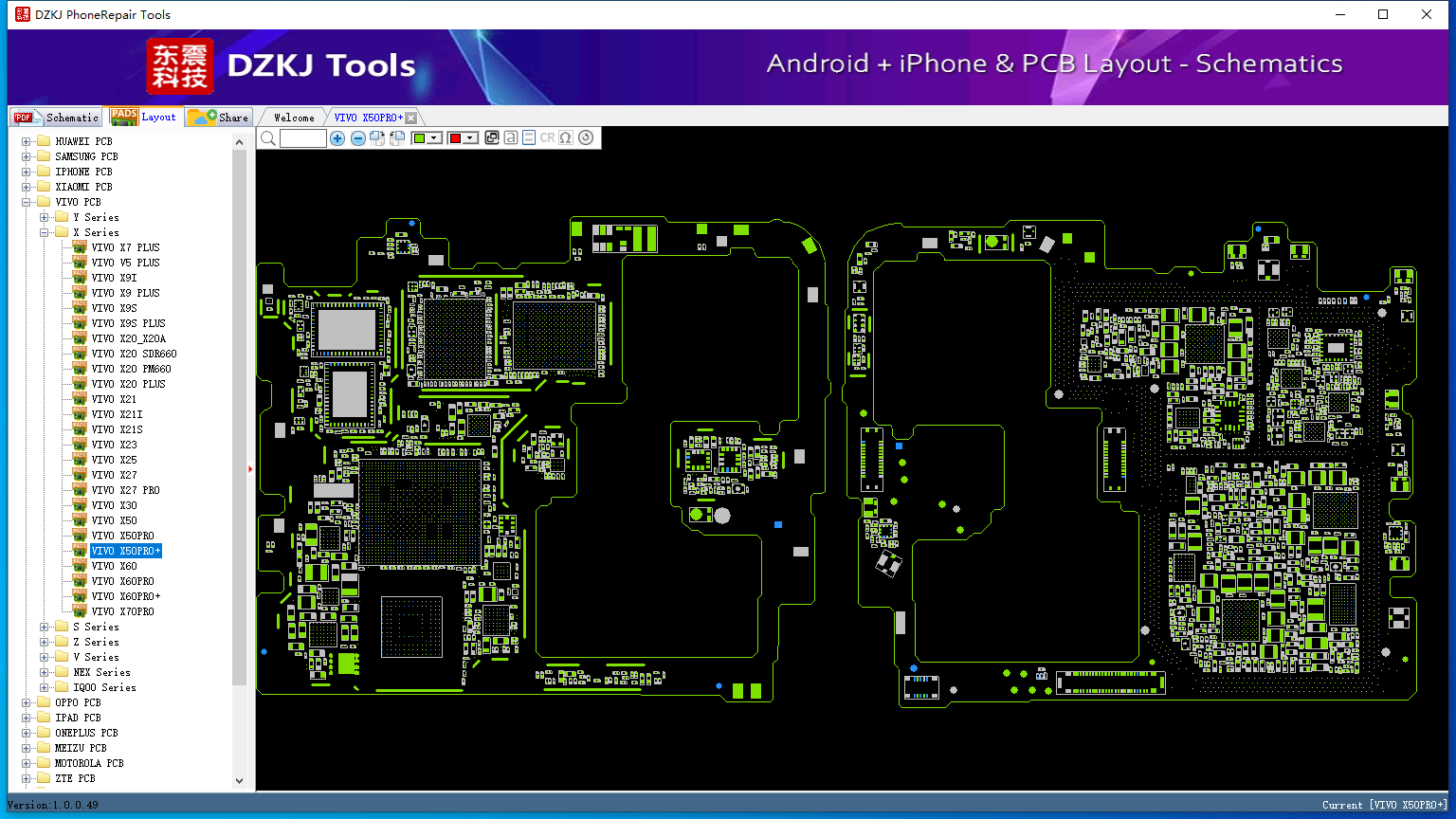The width and height of the screenshot is (1456, 819).
Task: Toggle the blue horizontal lines icon
Action: (529, 138)
